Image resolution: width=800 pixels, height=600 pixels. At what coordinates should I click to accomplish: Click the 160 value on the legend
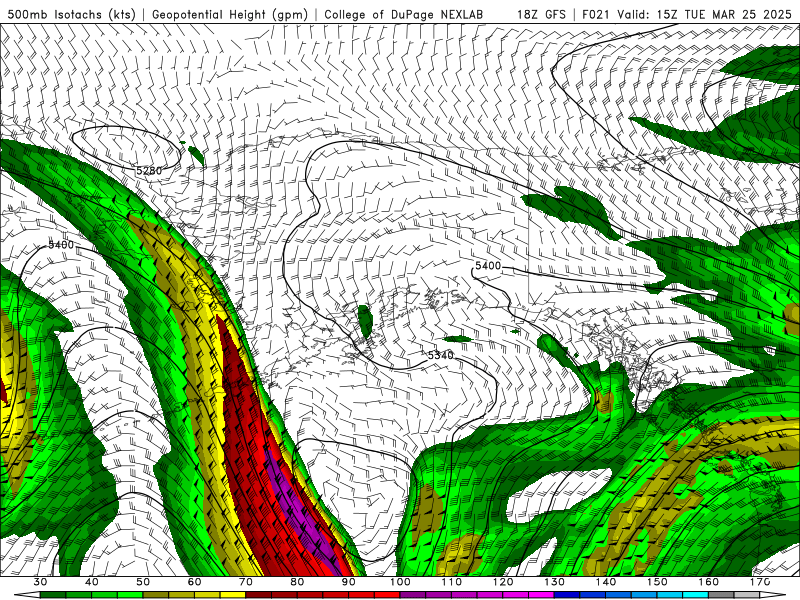709,582
